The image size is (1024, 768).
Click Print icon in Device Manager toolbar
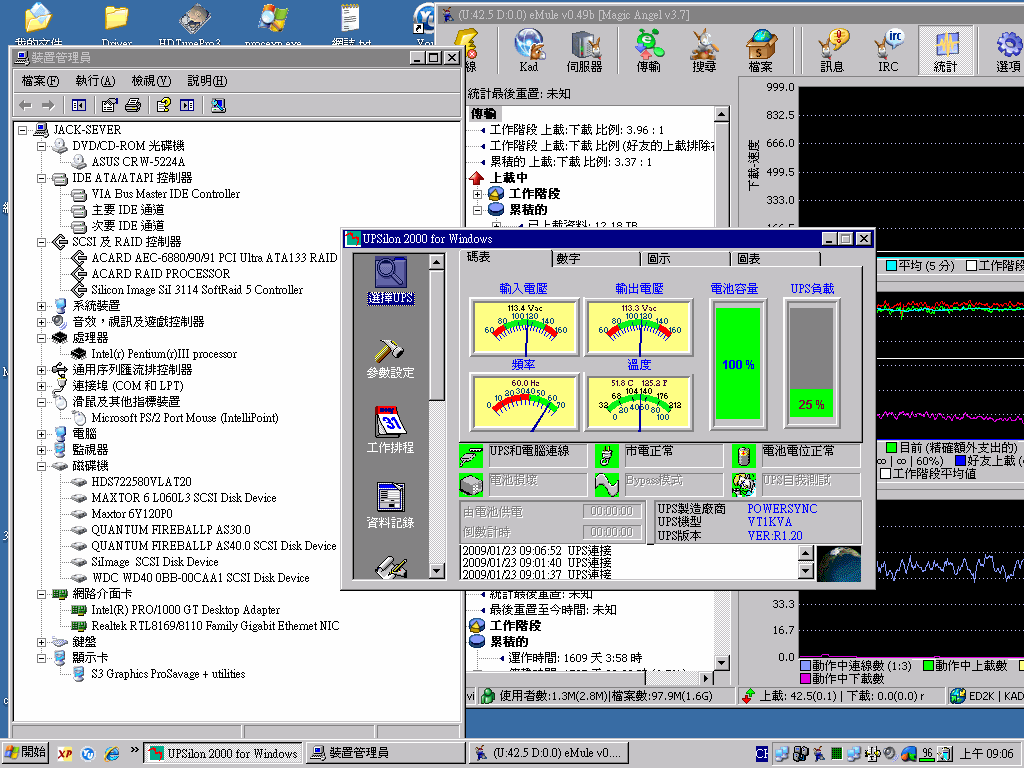(x=133, y=105)
